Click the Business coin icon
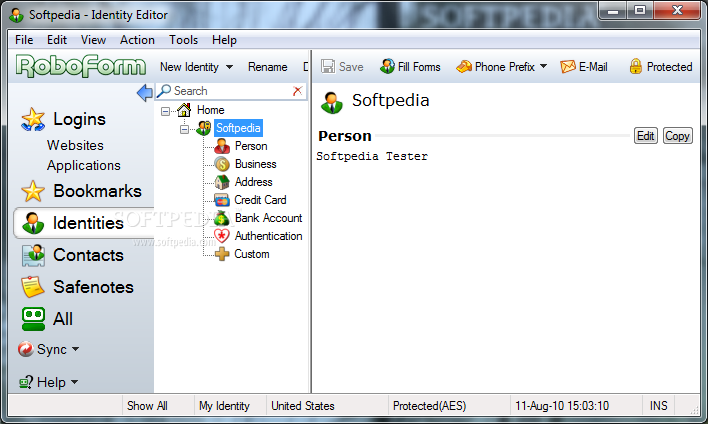 222,164
